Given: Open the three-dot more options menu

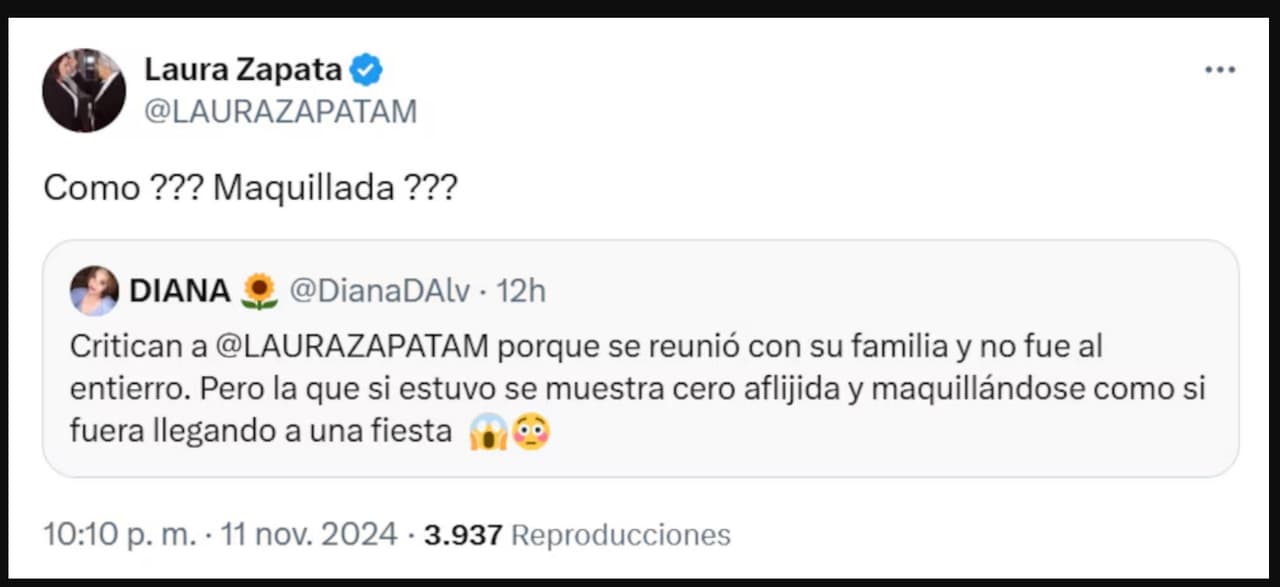Looking at the screenshot, I should [1219, 70].
